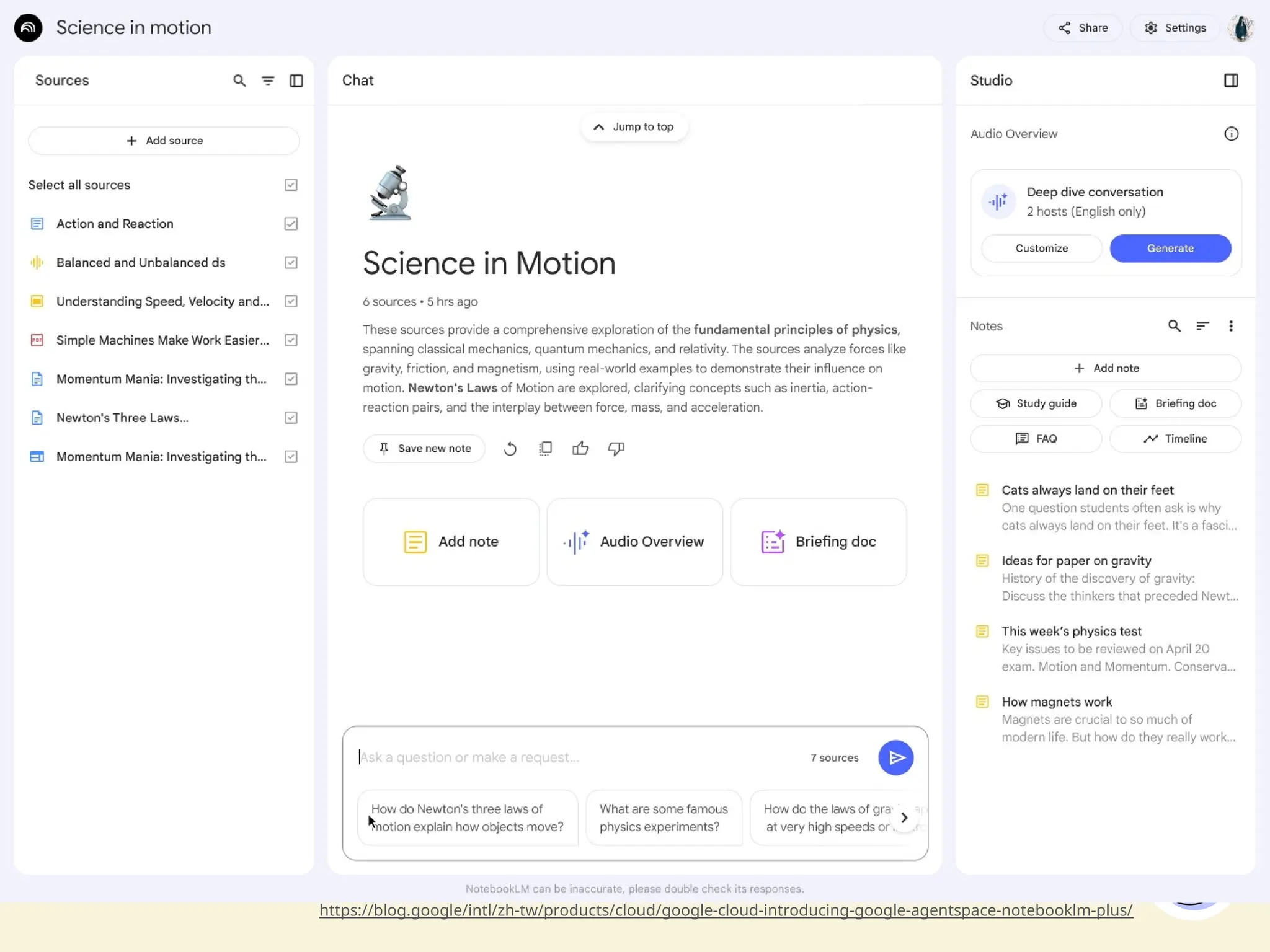This screenshot has width=1270, height=952.
Task: Focus the Ask a question input
Action: tap(577, 757)
